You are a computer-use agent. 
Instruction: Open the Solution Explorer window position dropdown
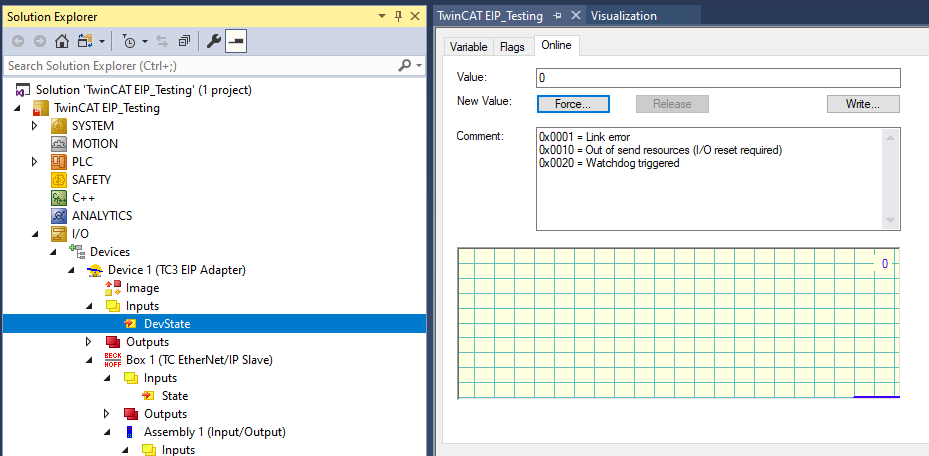tap(383, 17)
